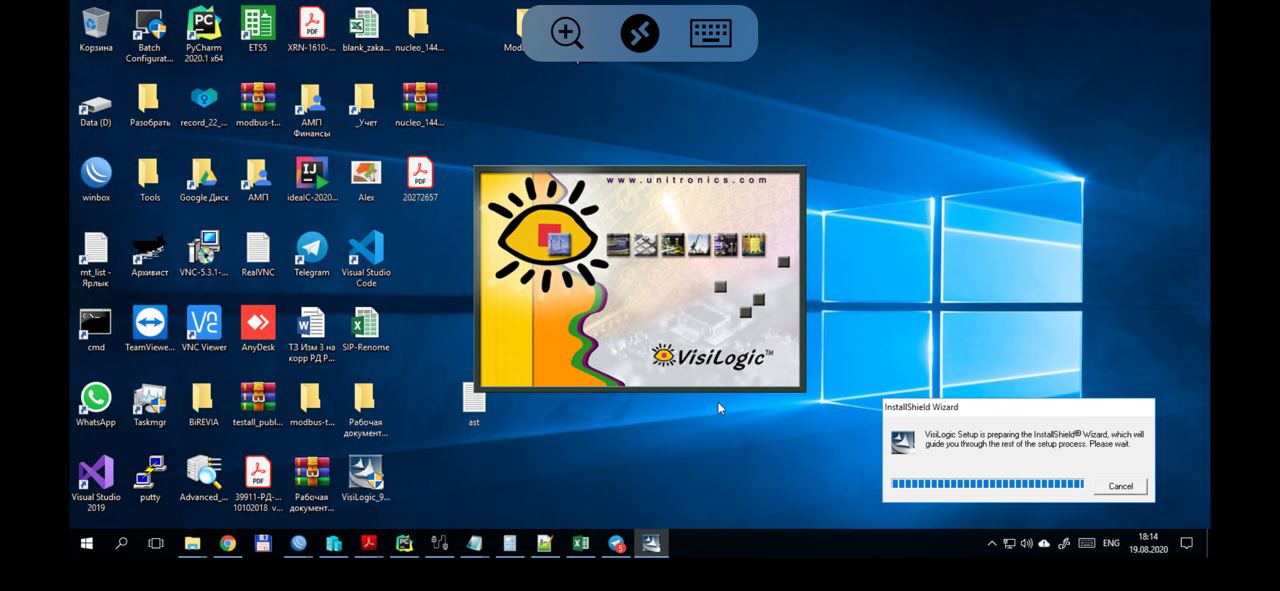Open Excel from the taskbar
The width and height of the screenshot is (1280, 591).
(x=580, y=544)
